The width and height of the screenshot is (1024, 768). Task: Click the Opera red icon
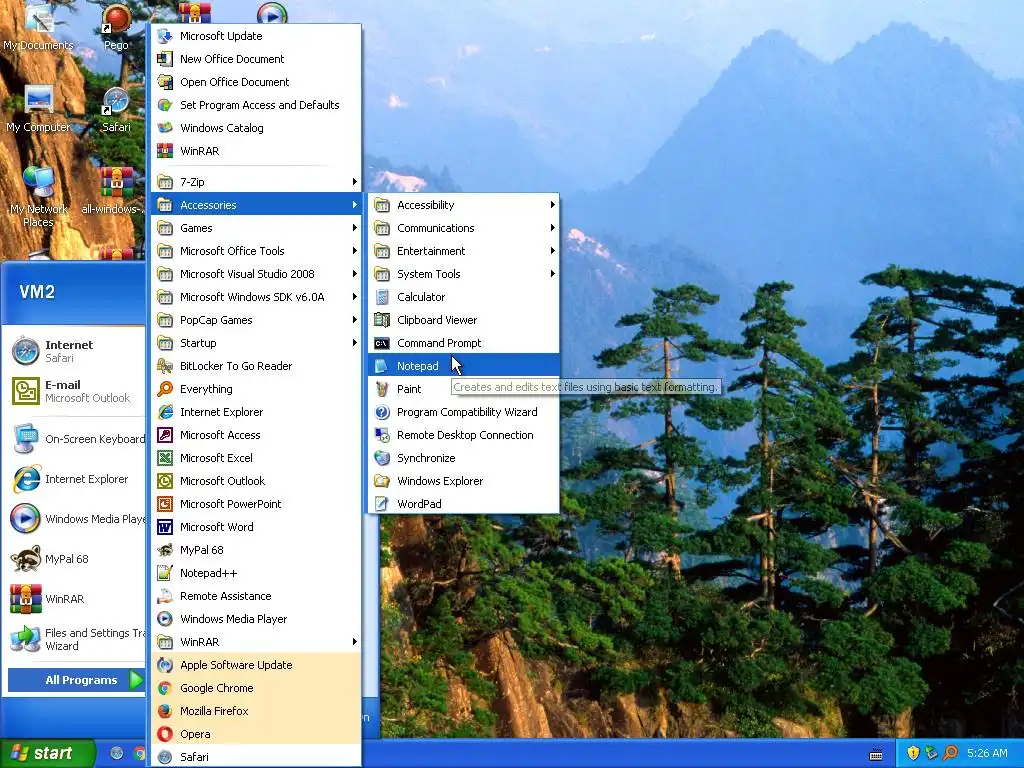pos(165,734)
